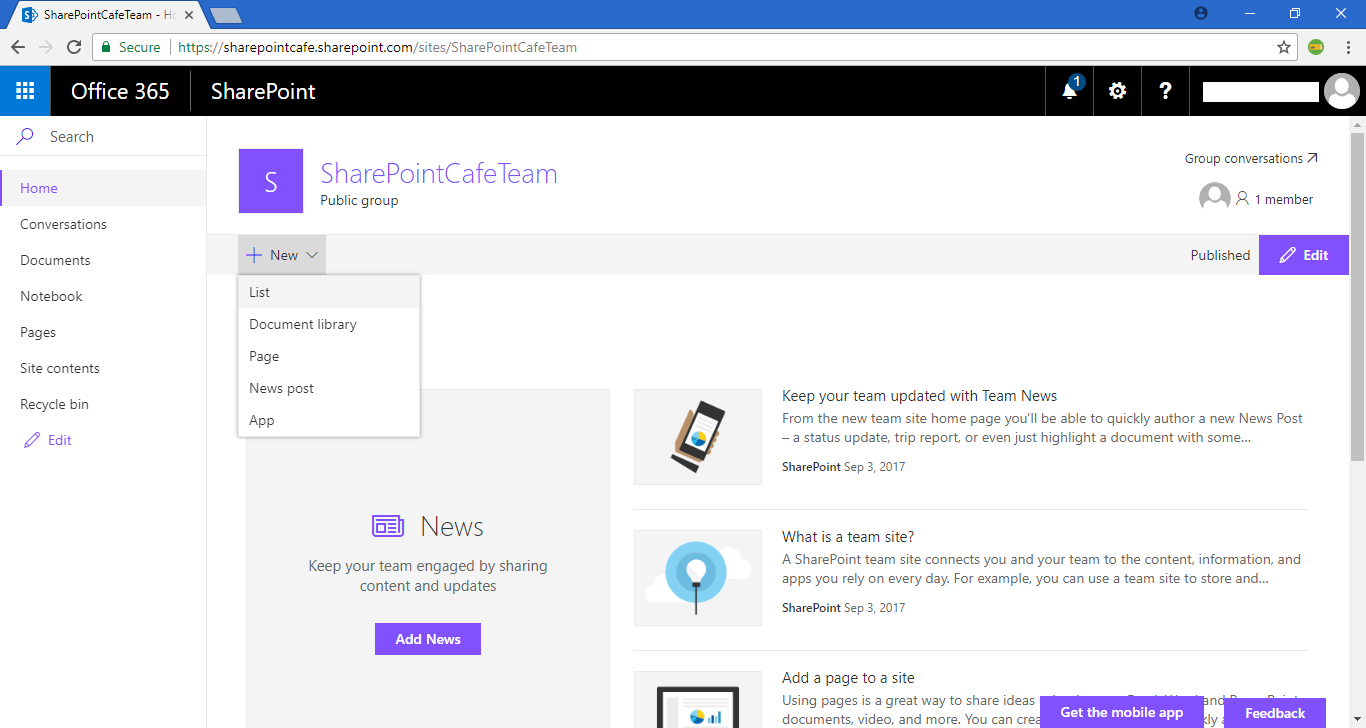Image resolution: width=1366 pixels, height=728 pixels.
Task: Open Documents in the left navigation
Action: click(103, 260)
